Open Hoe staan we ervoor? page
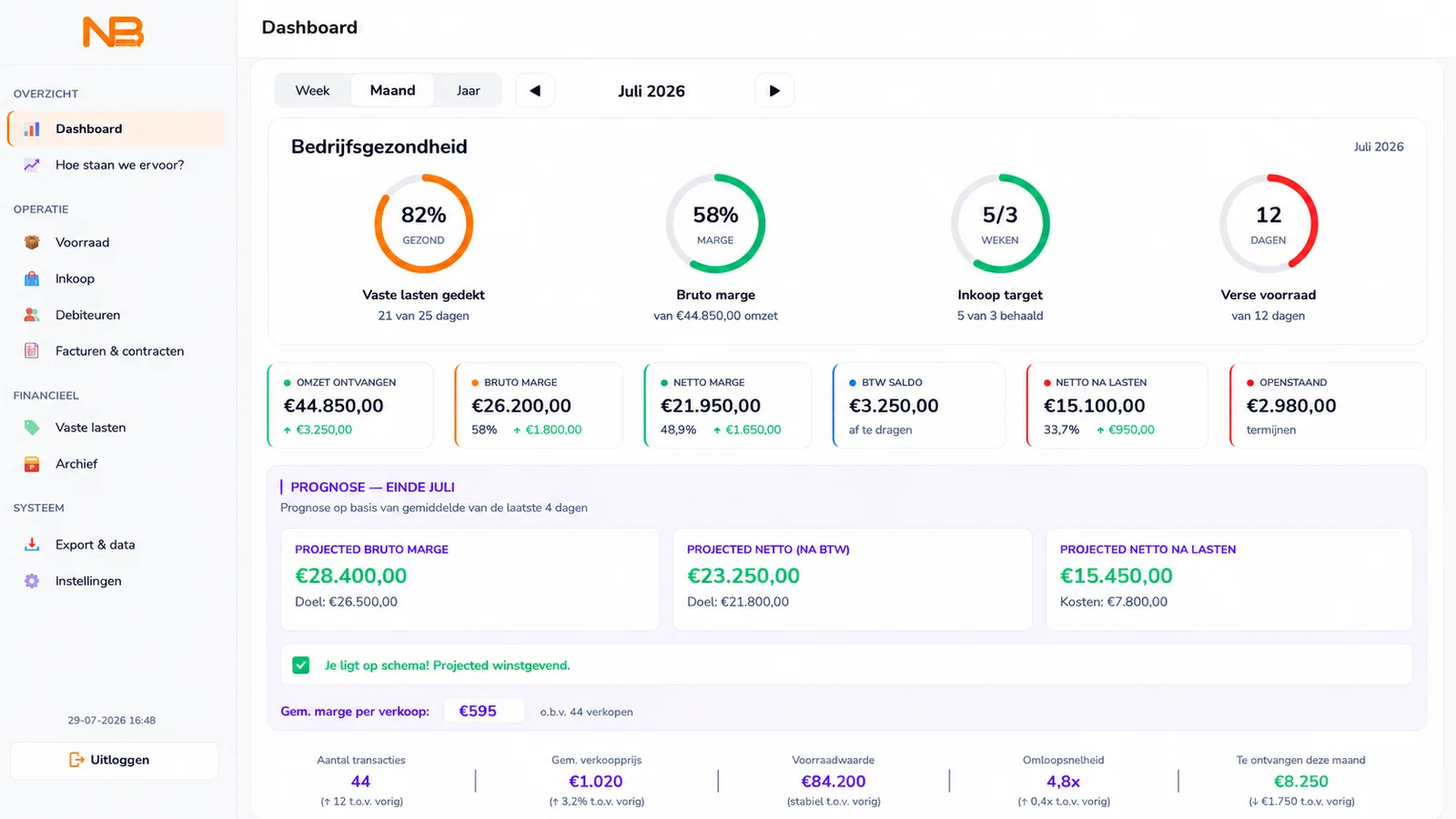The image size is (1456, 819). tap(116, 165)
